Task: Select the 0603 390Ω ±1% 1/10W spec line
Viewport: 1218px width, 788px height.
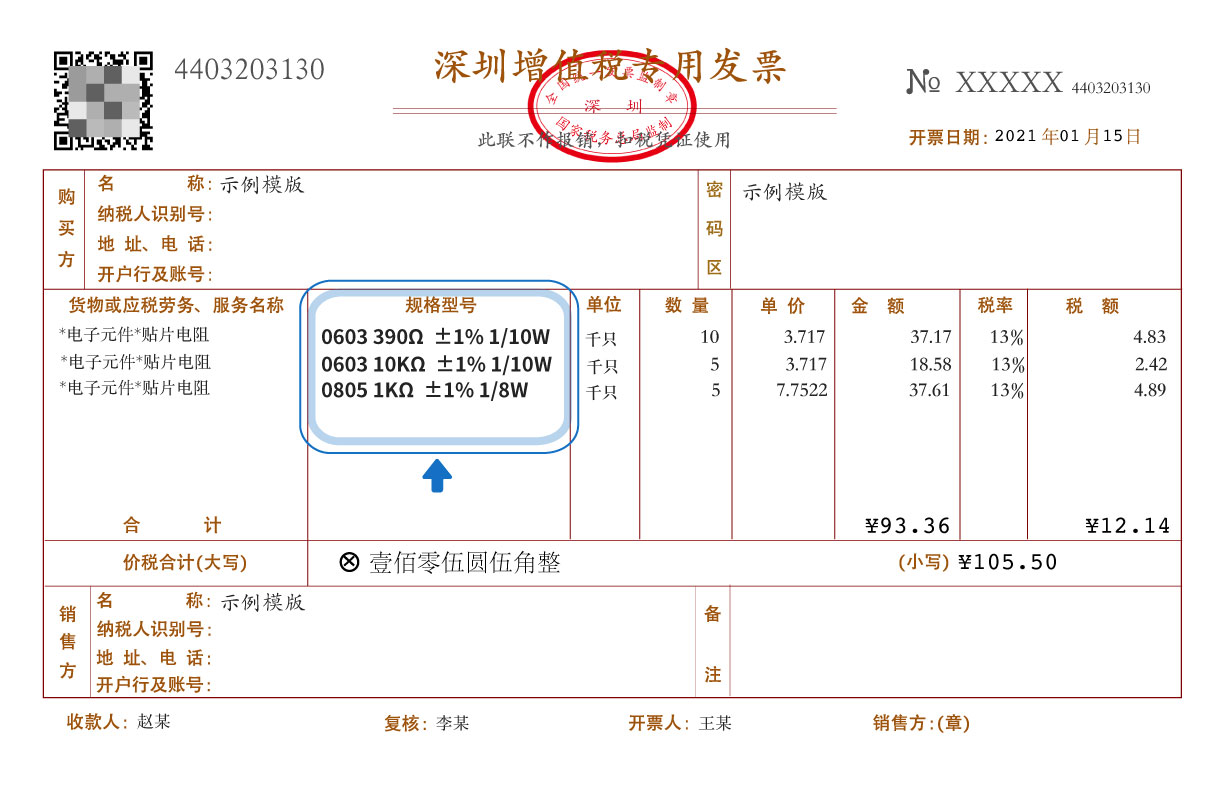Action: tap(436, 337)
